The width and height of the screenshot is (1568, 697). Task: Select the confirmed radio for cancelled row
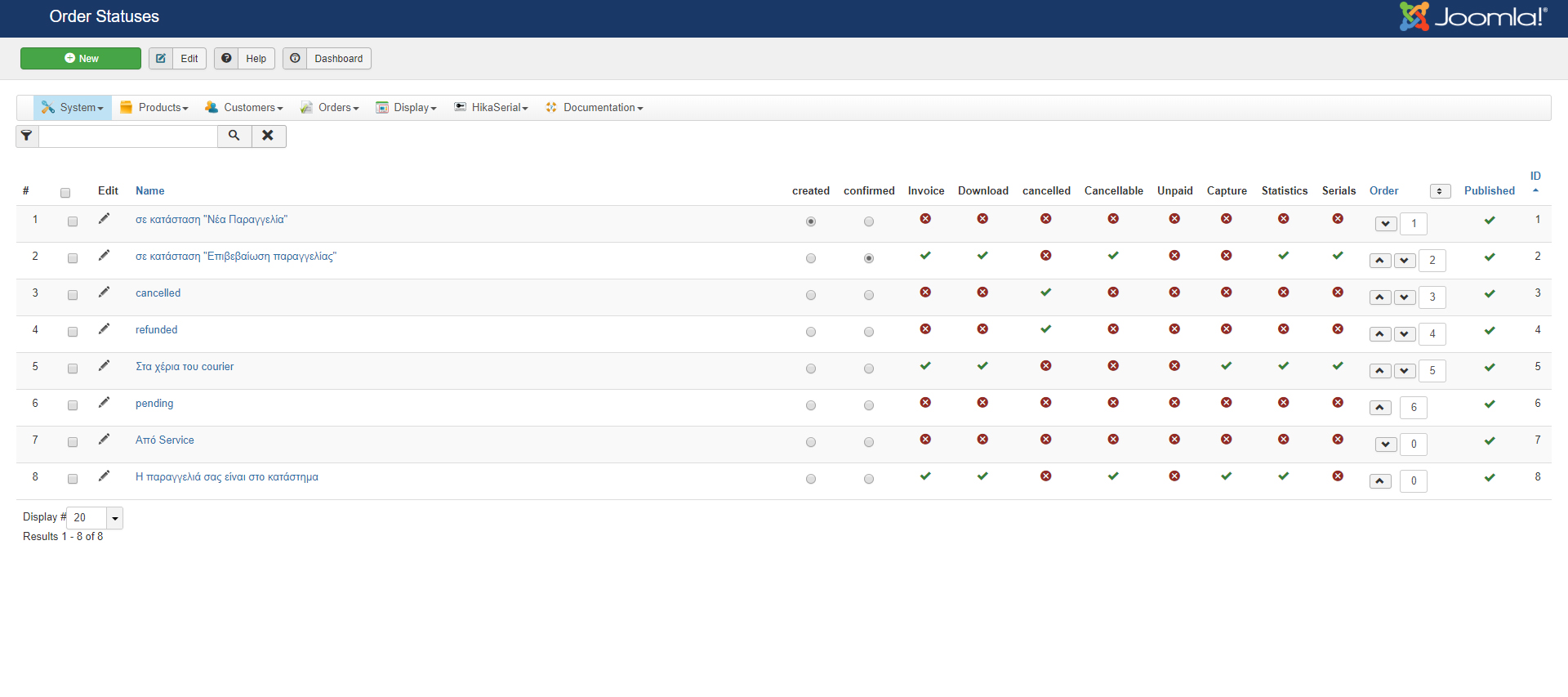point(869,295)
